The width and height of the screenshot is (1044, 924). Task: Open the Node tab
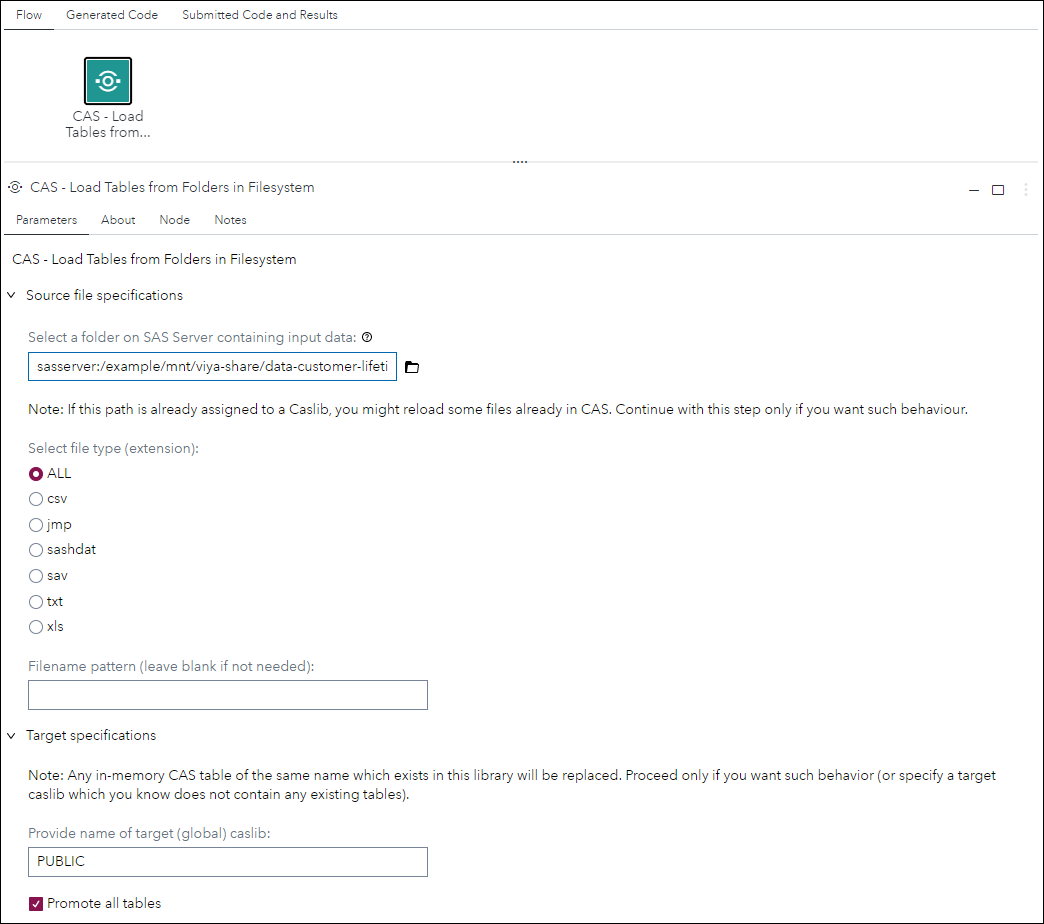pyautogui.click(x=174, y=220)
